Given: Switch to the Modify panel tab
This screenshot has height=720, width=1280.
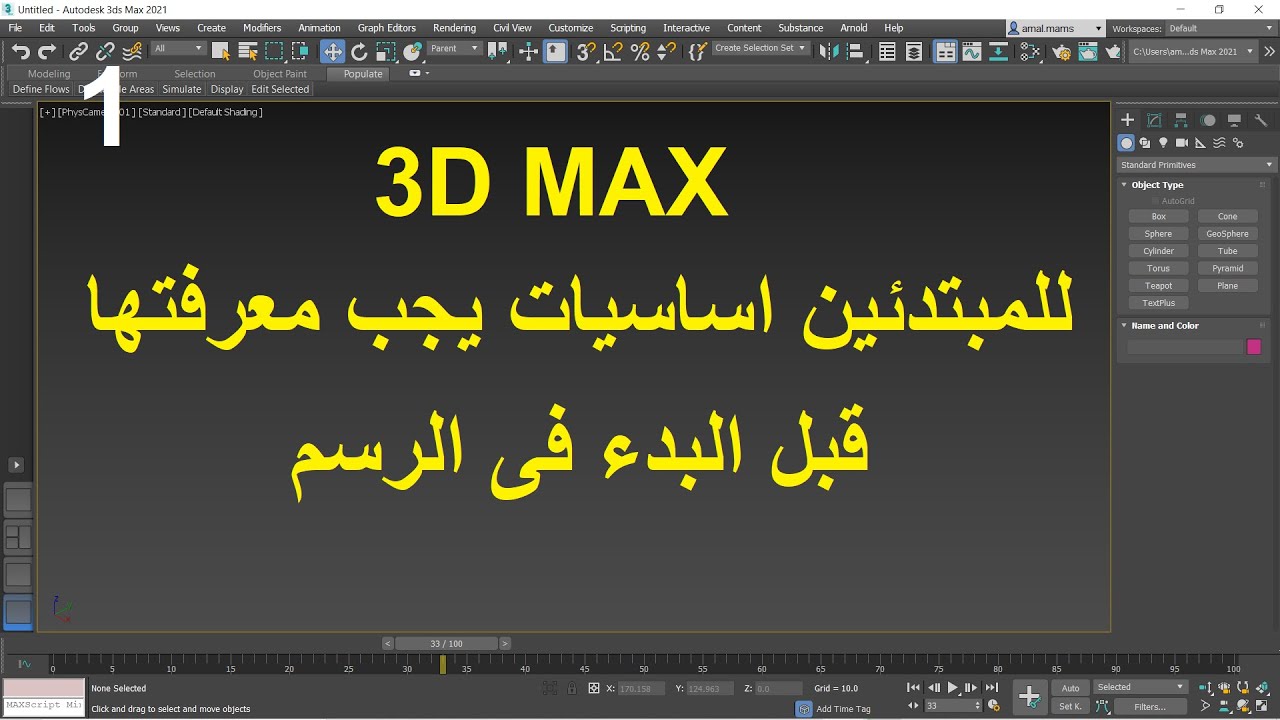Looking at the screenshot, I should (x=1154, y=120).
